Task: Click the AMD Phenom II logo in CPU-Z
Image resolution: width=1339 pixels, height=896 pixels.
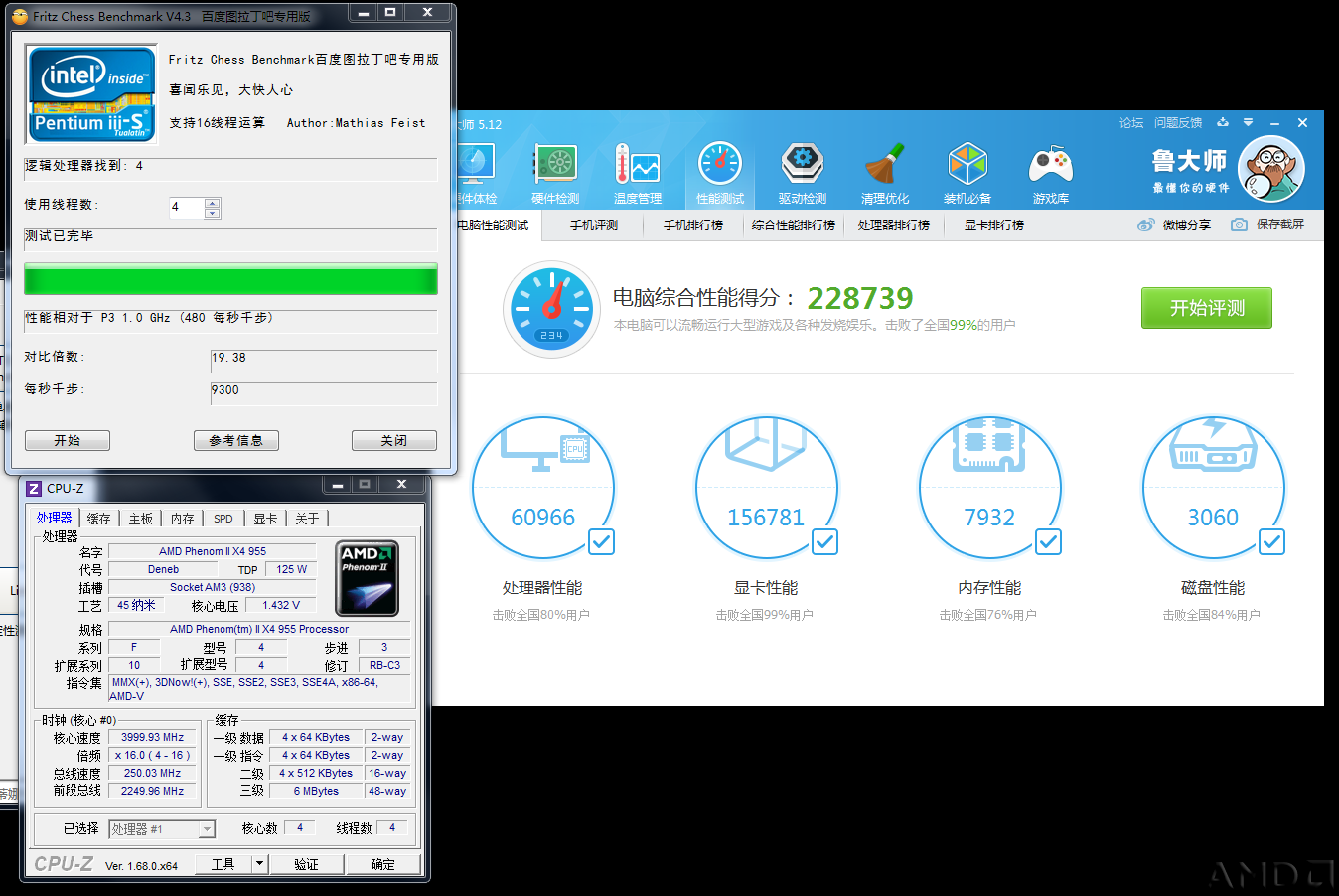Action: 368,579
